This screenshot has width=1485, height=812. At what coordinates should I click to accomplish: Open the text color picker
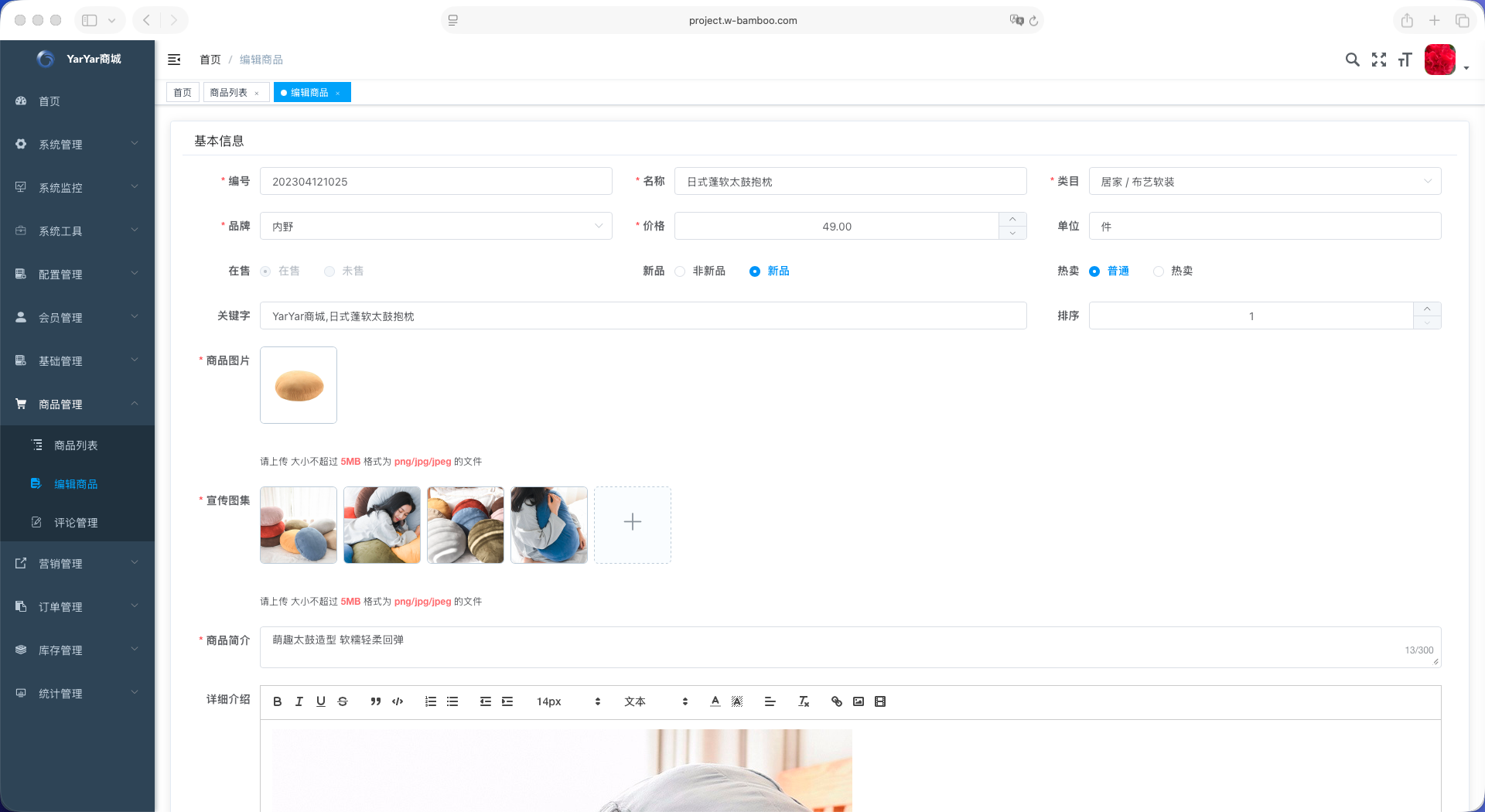[x=715, y=701]
